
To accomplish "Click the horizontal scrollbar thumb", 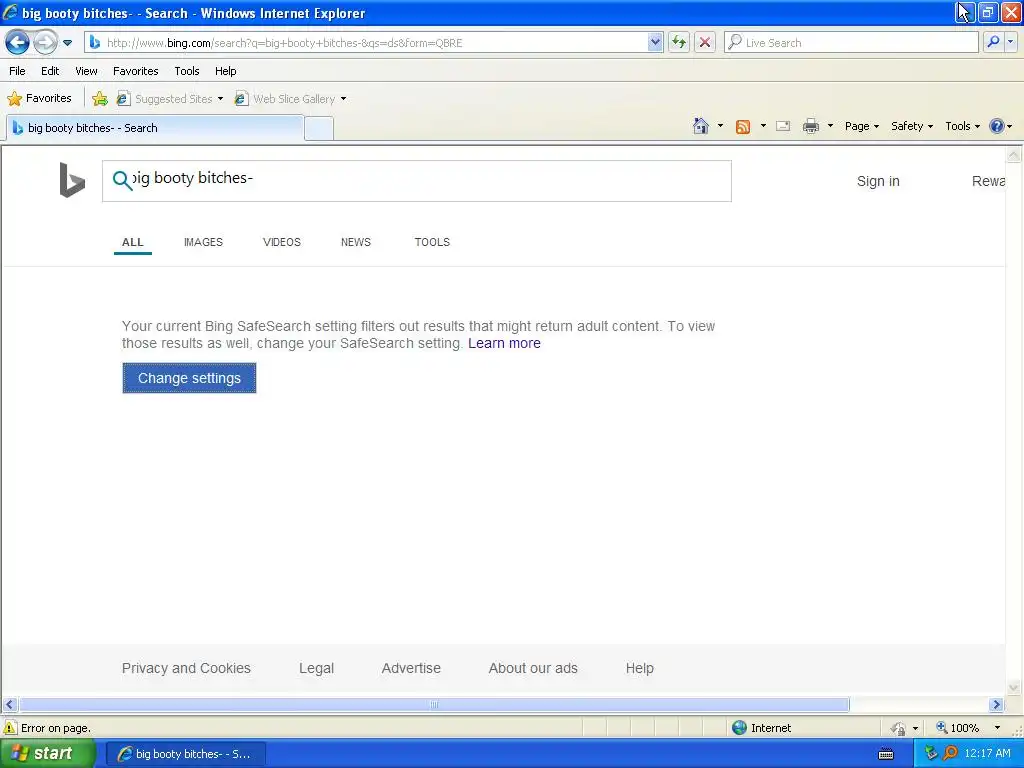I will click(434, 705).
